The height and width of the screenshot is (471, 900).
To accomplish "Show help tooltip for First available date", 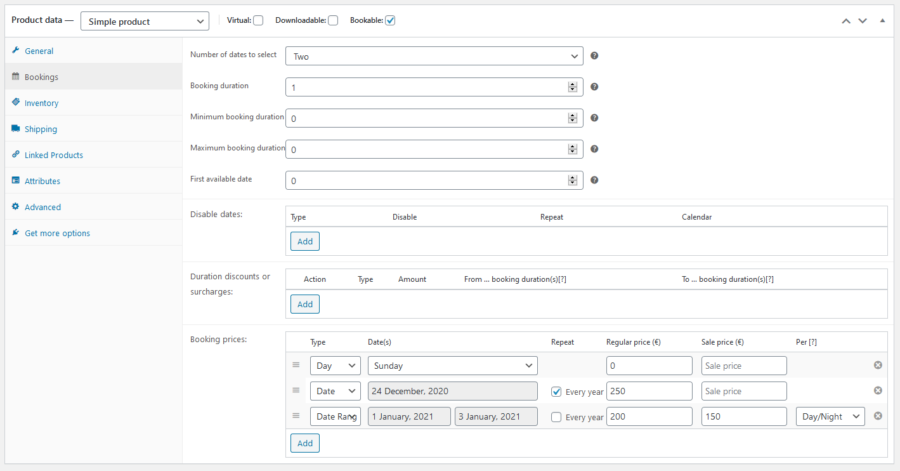I will click(594, 180).
